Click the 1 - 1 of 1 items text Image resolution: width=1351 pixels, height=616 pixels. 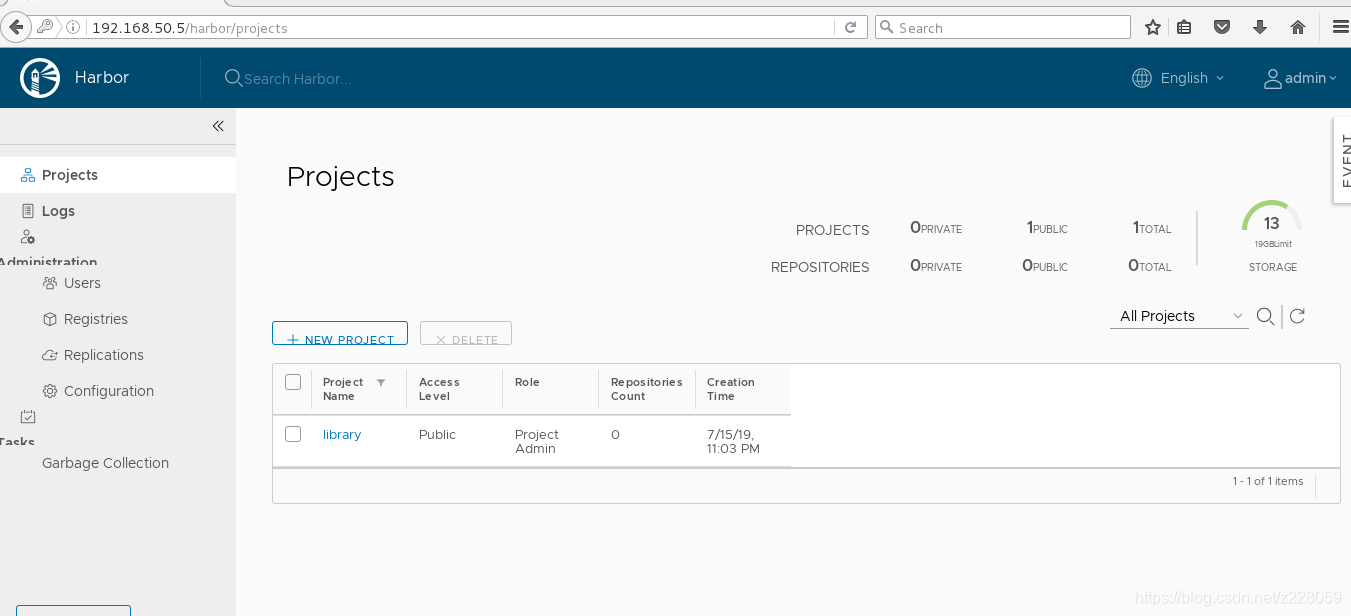pyautogui.click(x=1268, y=481)
